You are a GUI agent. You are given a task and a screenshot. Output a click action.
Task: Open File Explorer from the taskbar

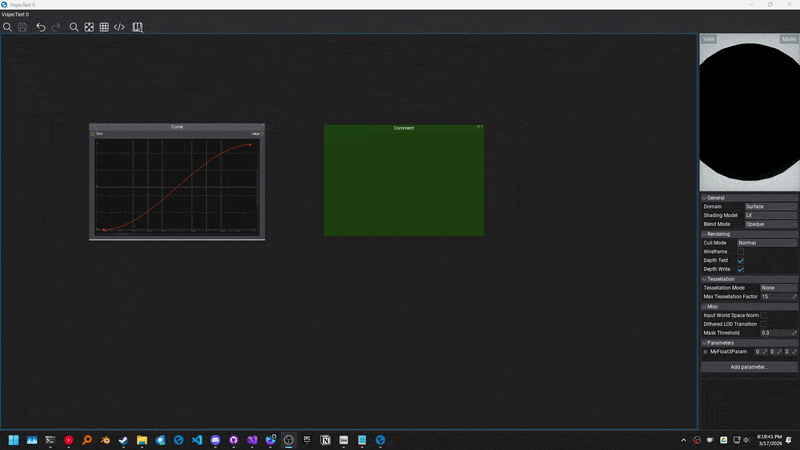click(142, 440)
